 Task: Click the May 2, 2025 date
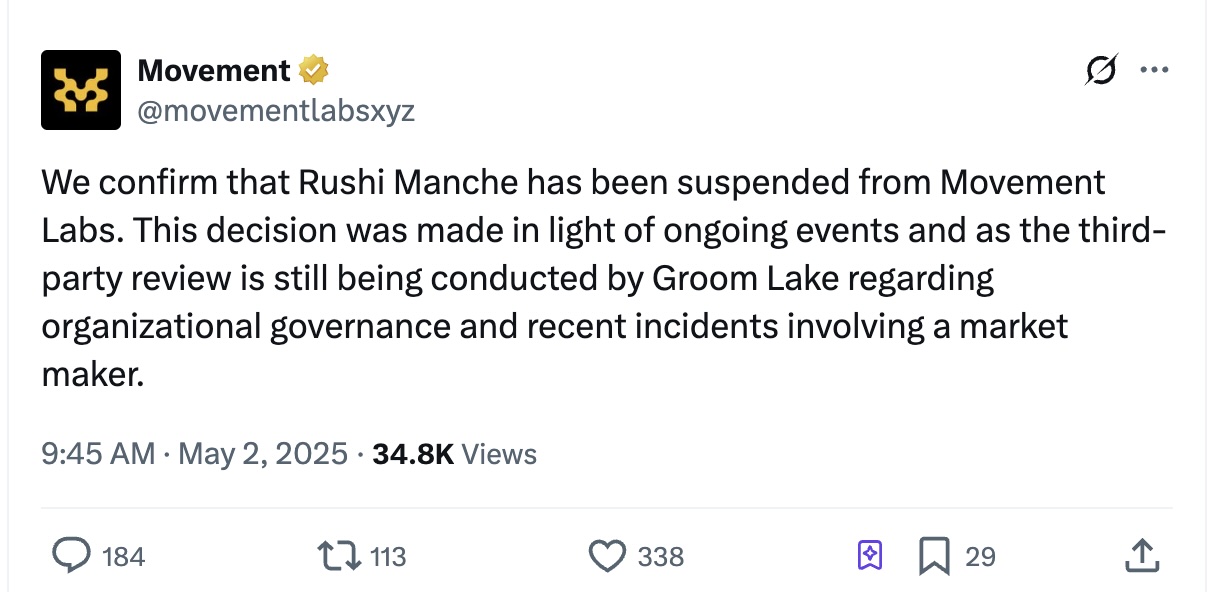click(263, 454)
